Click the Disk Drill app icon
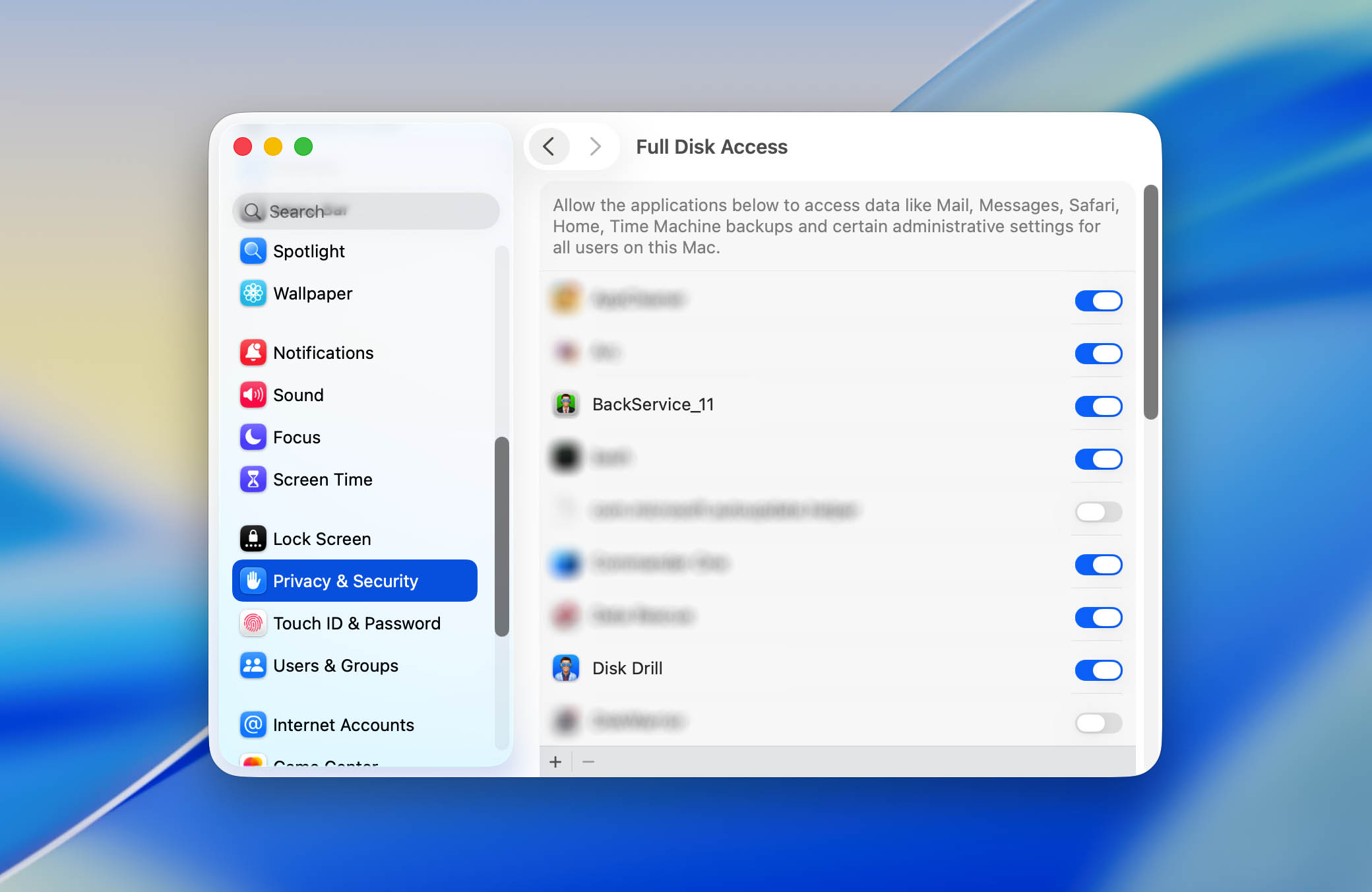1372x892 pixels. [565, 668]
